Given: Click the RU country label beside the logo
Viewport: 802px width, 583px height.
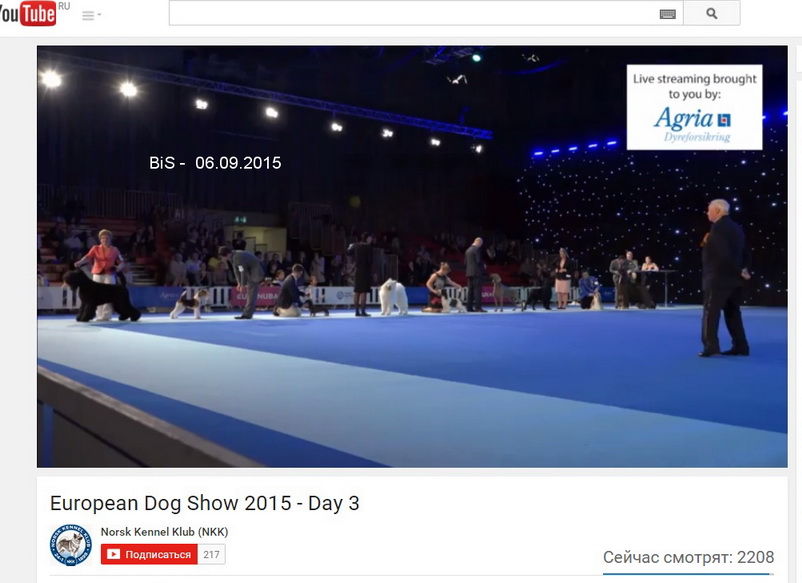Looking at the screenshot, I should coord(64,6).
